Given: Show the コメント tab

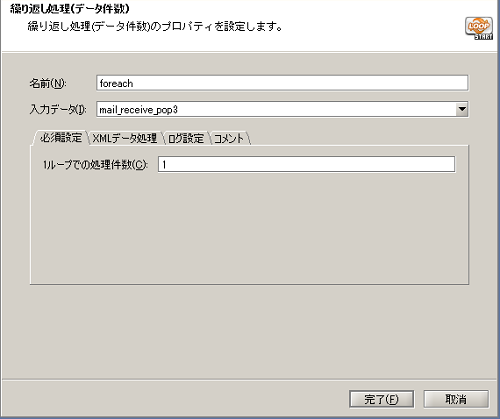Looking at the screenshot, I should [229, 138].
